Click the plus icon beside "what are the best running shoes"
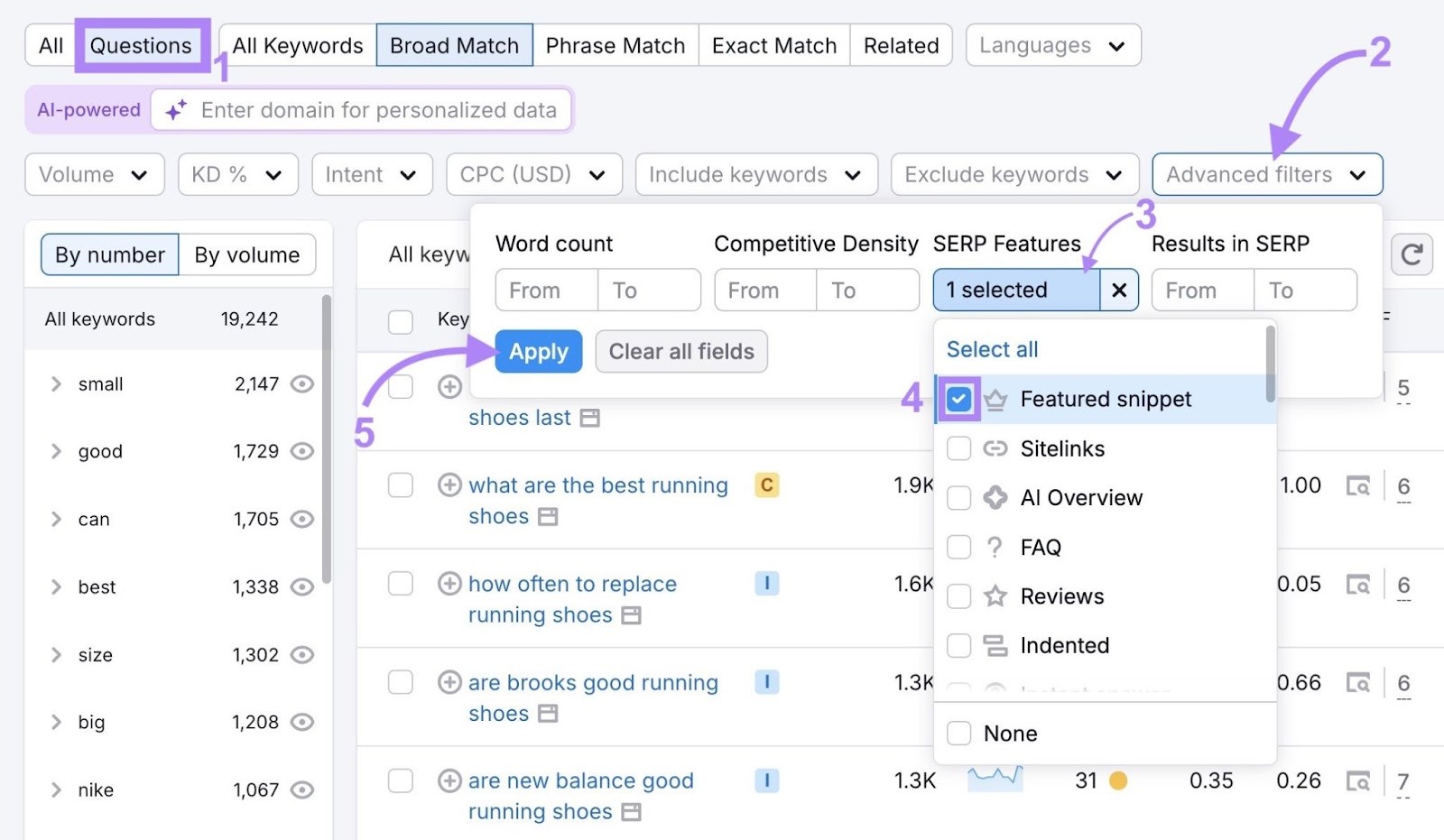 coord(450,485)
